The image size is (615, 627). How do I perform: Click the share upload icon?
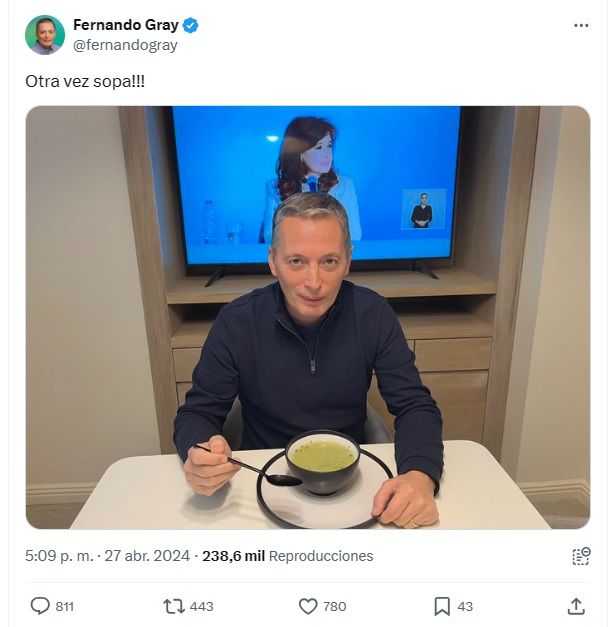[x=576, y=606]
